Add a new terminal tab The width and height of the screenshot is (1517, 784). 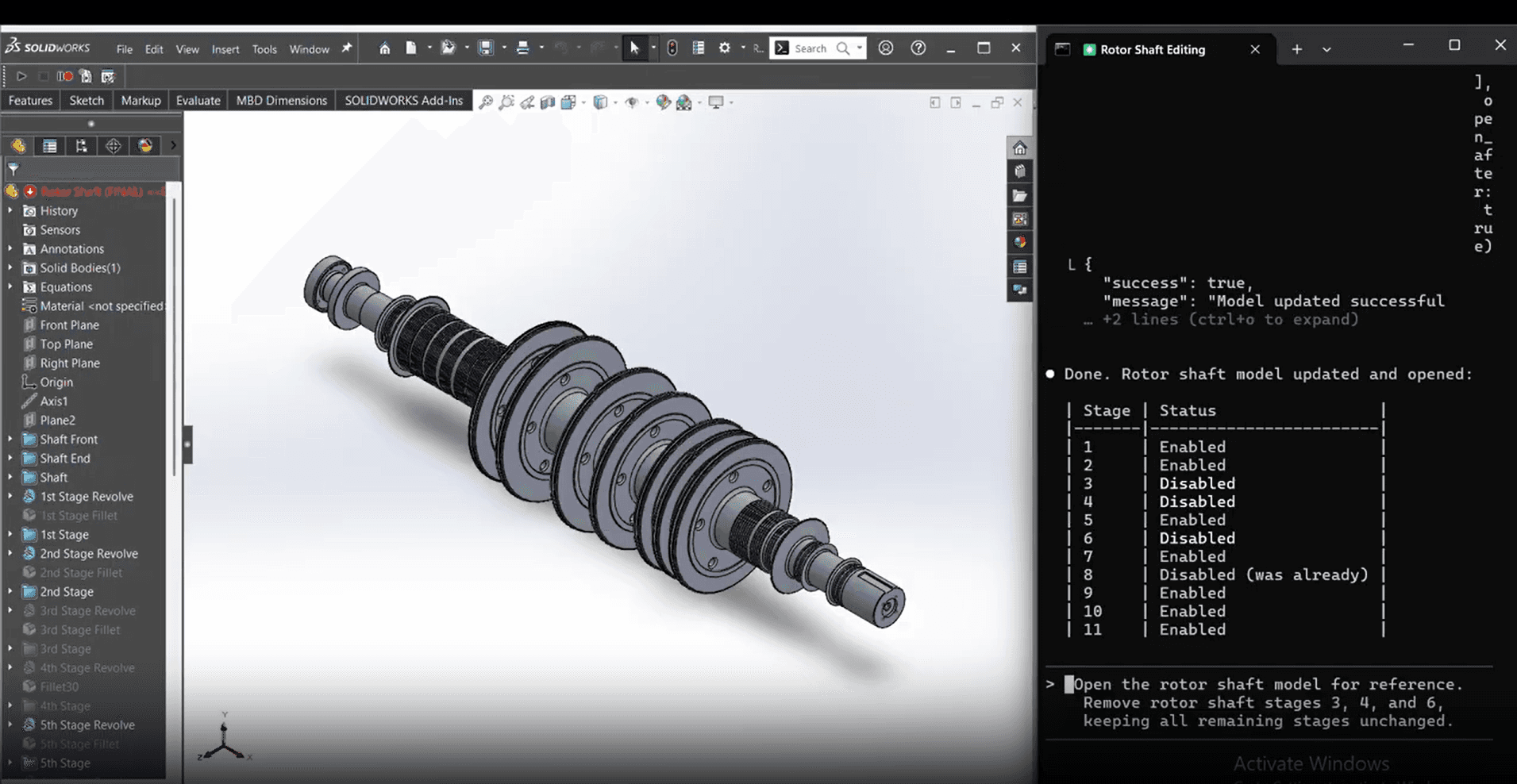1296,49
